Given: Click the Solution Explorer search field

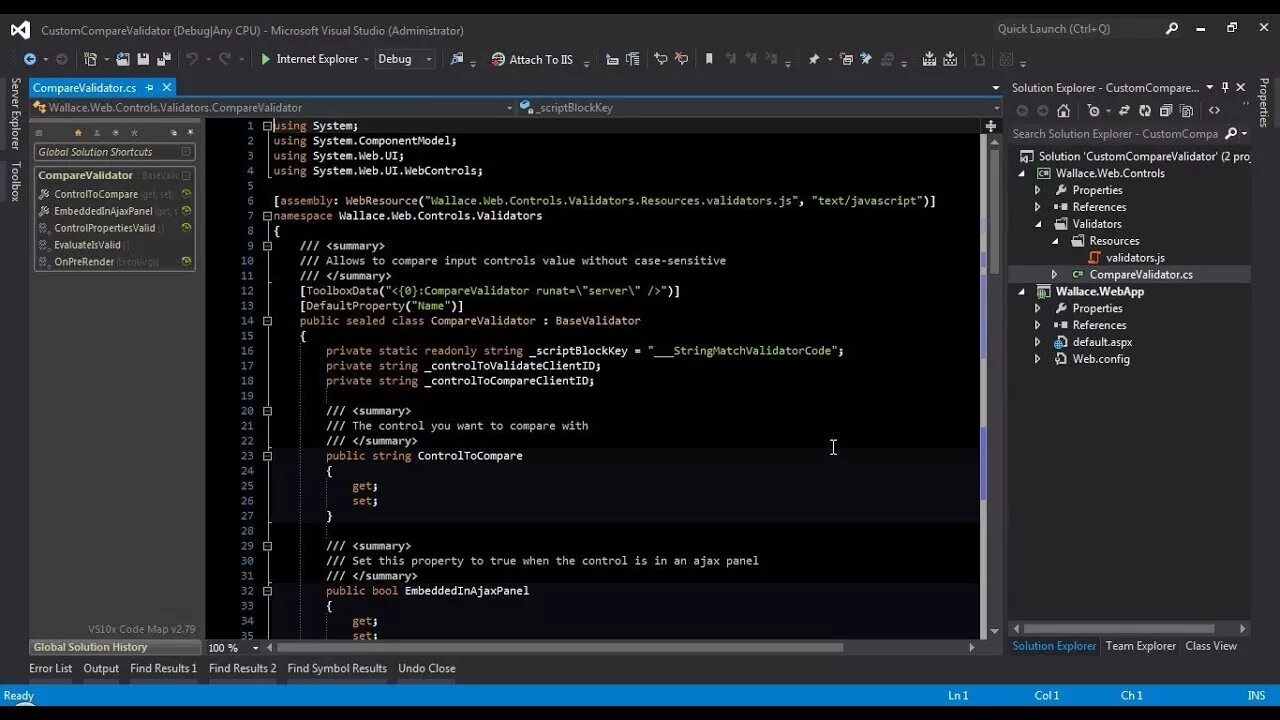Looking at the screenshot, I should click(x=1115, y=133).
